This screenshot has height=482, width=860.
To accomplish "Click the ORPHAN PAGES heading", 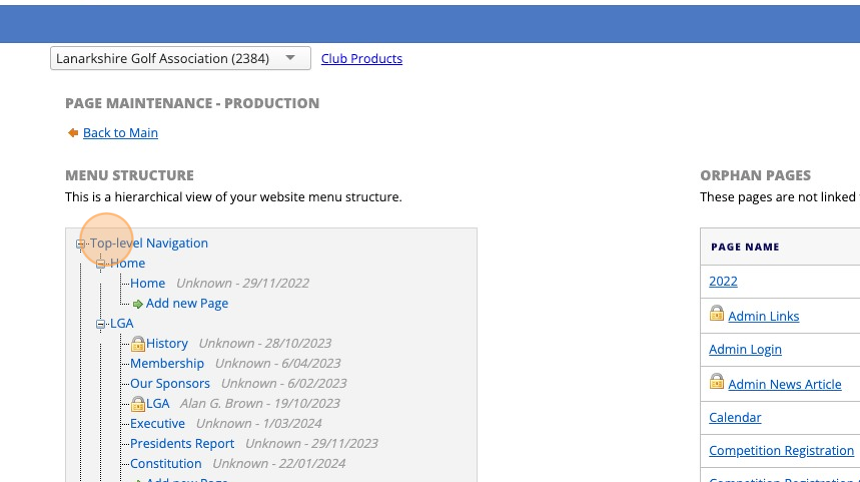I will coord(755,175).
